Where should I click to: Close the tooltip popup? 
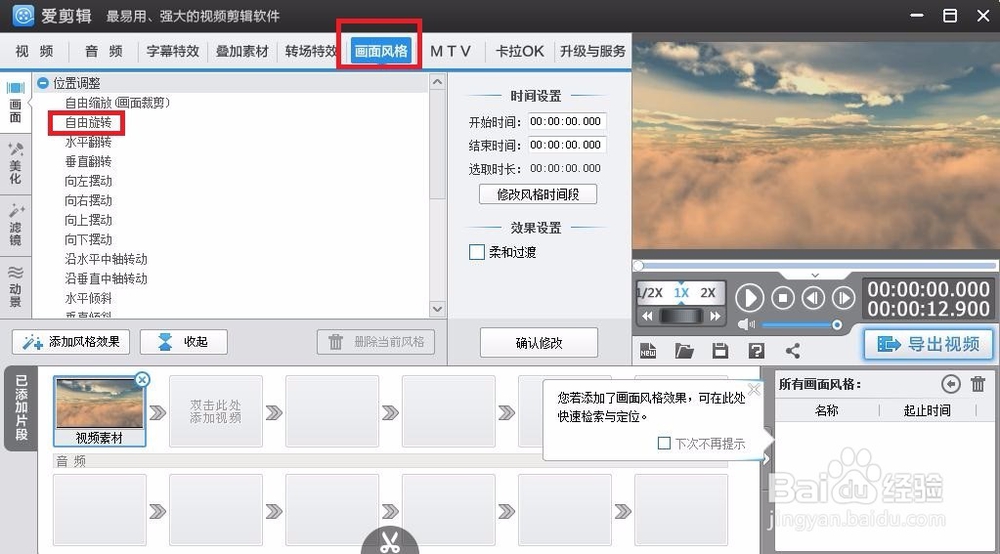click(754, 390)
